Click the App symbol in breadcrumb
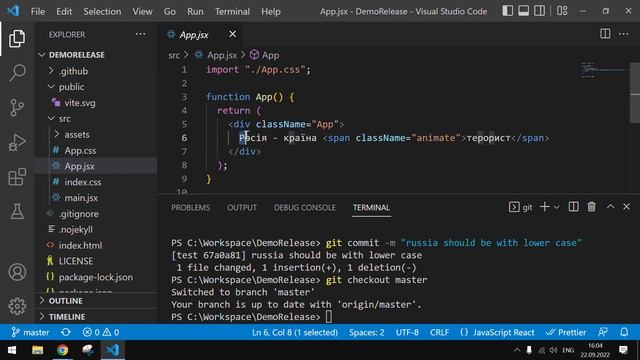Image resolution: width=640 pixels, height=360 pixels. (x=265, y=55)
